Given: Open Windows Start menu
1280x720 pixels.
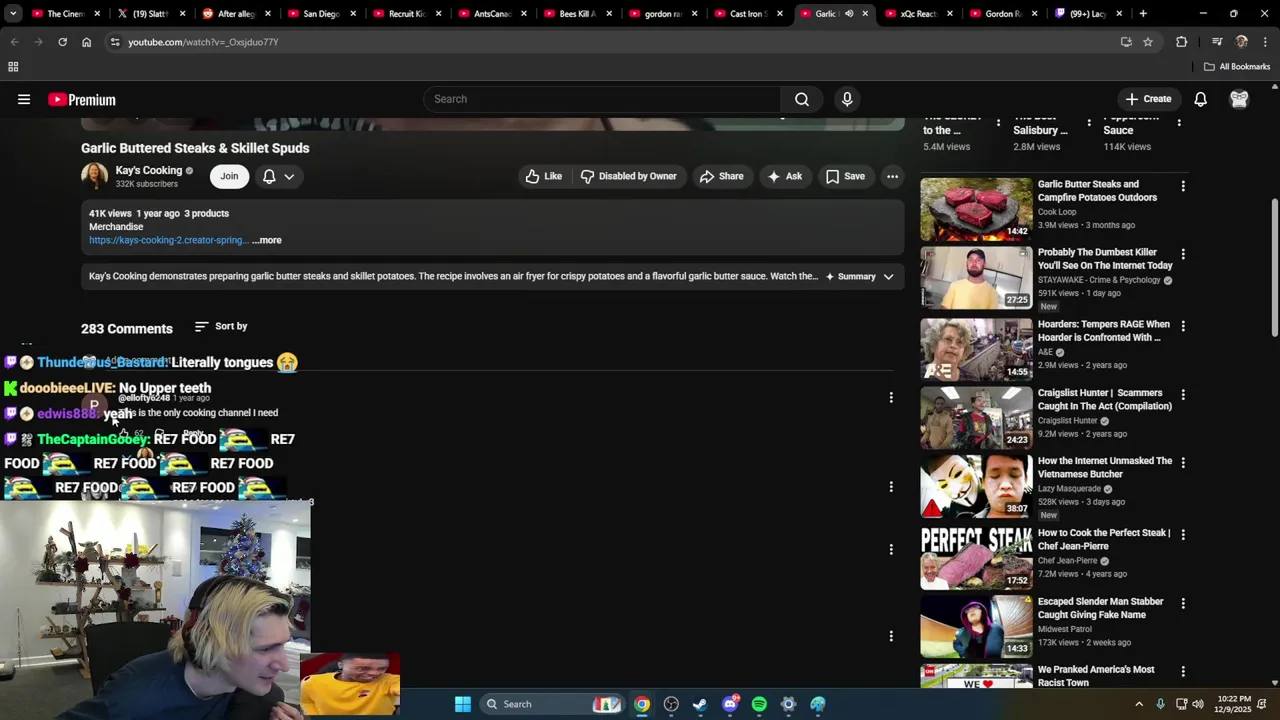Looking at the screenshot, I should point(463,704).
